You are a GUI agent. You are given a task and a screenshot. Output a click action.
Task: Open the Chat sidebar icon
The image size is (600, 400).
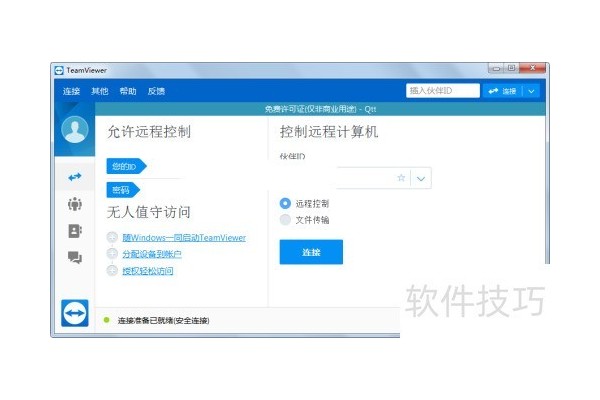[x=75, y=257]
